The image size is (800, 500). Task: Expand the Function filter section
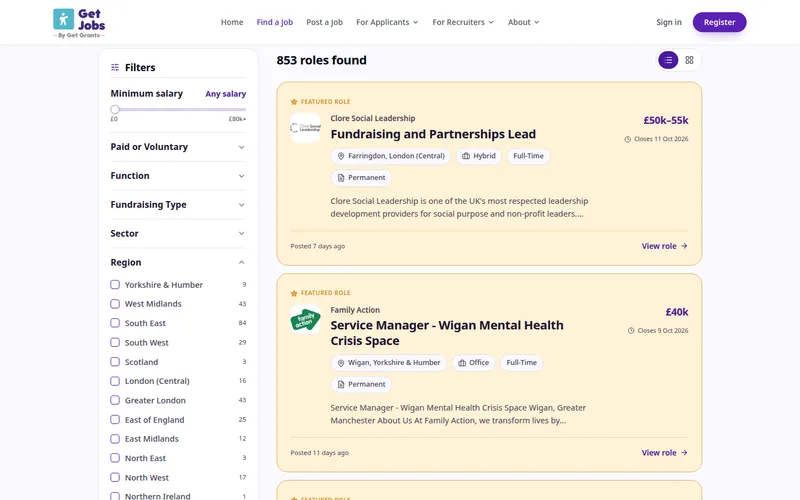178,176
